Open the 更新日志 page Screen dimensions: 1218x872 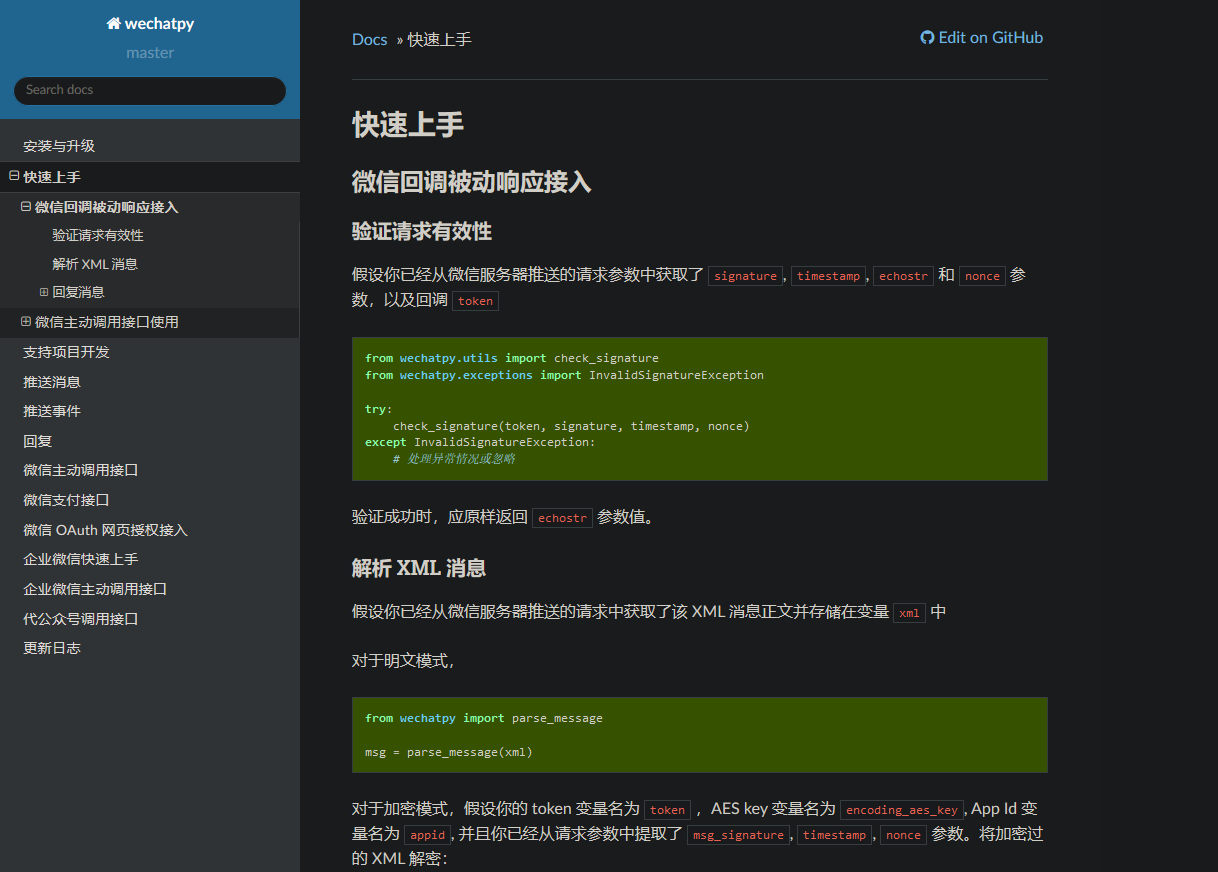[51, 647]
